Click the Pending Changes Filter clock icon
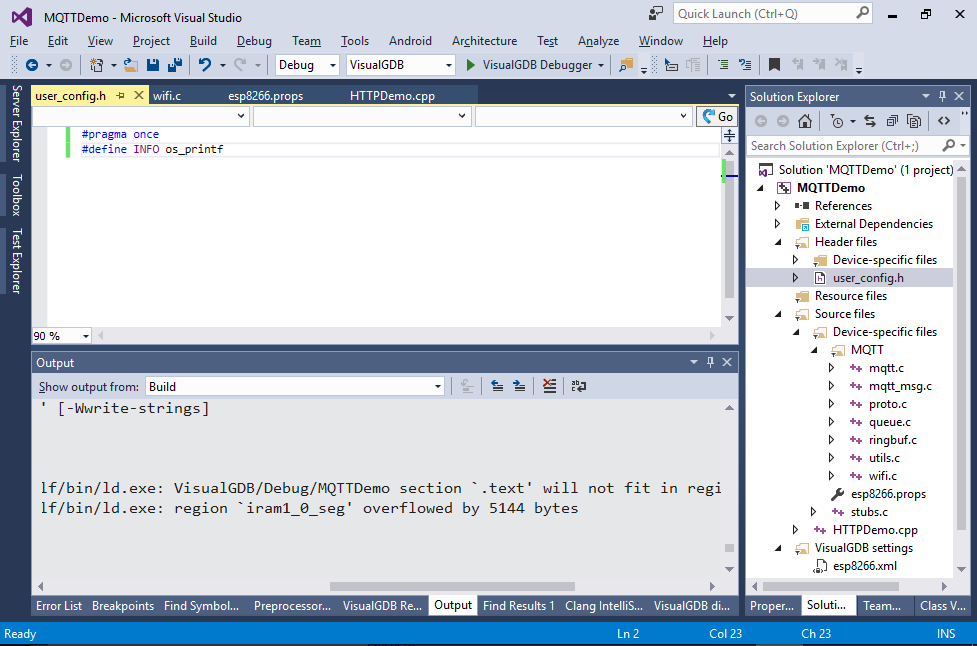 (837, 121)
